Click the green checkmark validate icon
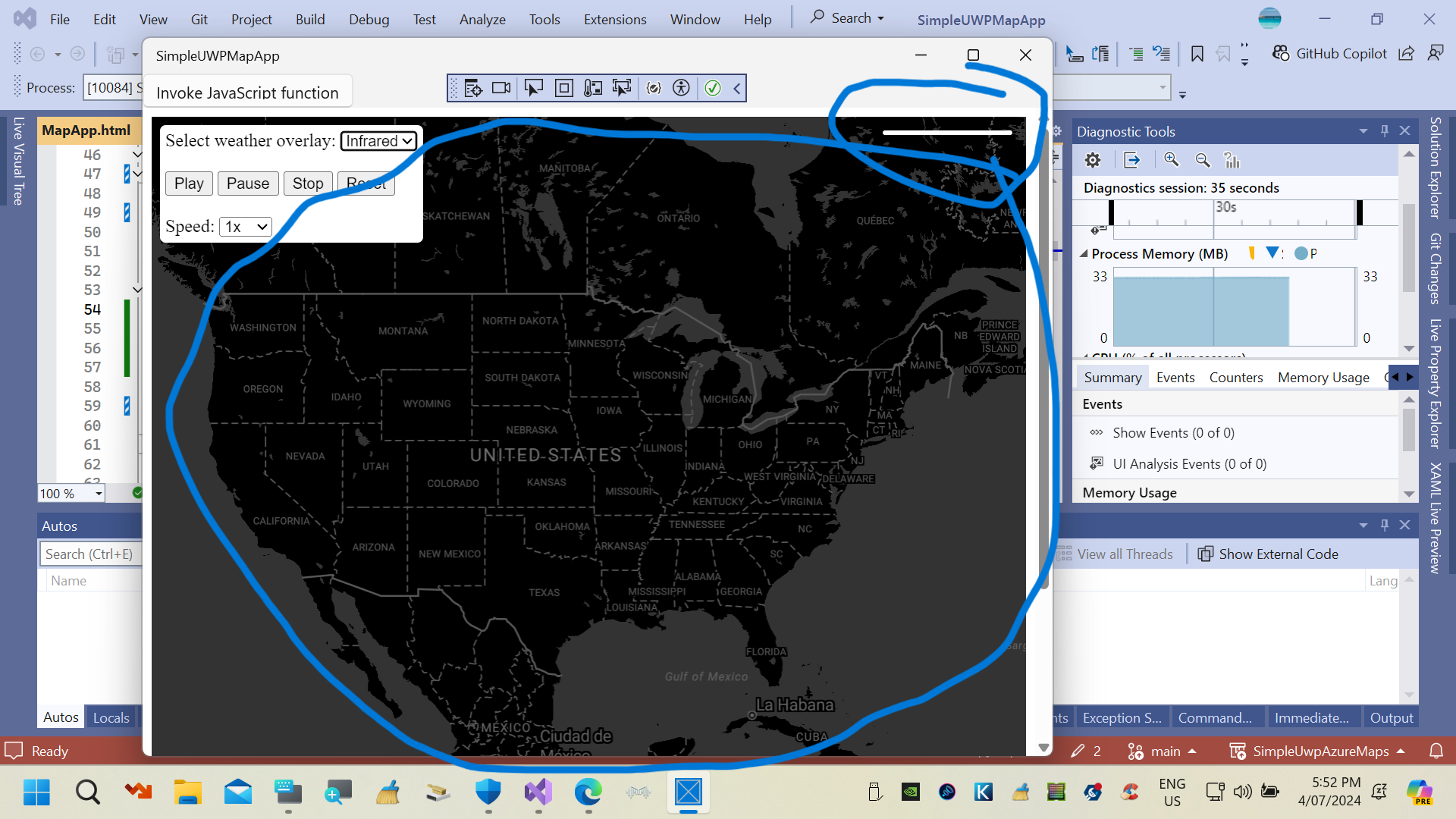The height and width of the screenshot is (819, 1456). click(x=711, y=88)
